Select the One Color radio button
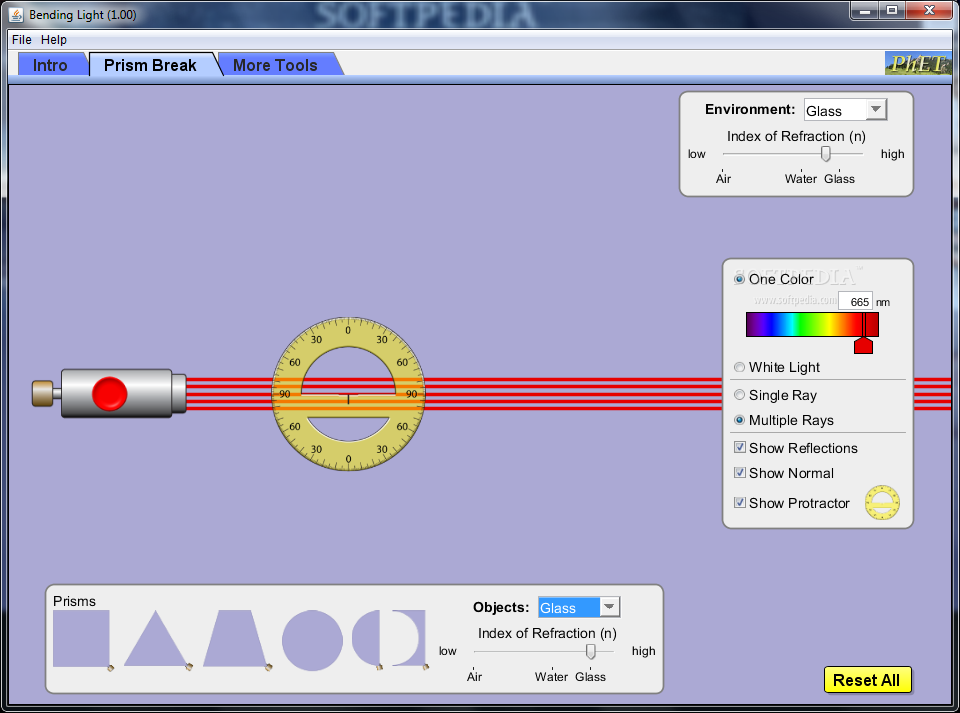 pos(740,279)
